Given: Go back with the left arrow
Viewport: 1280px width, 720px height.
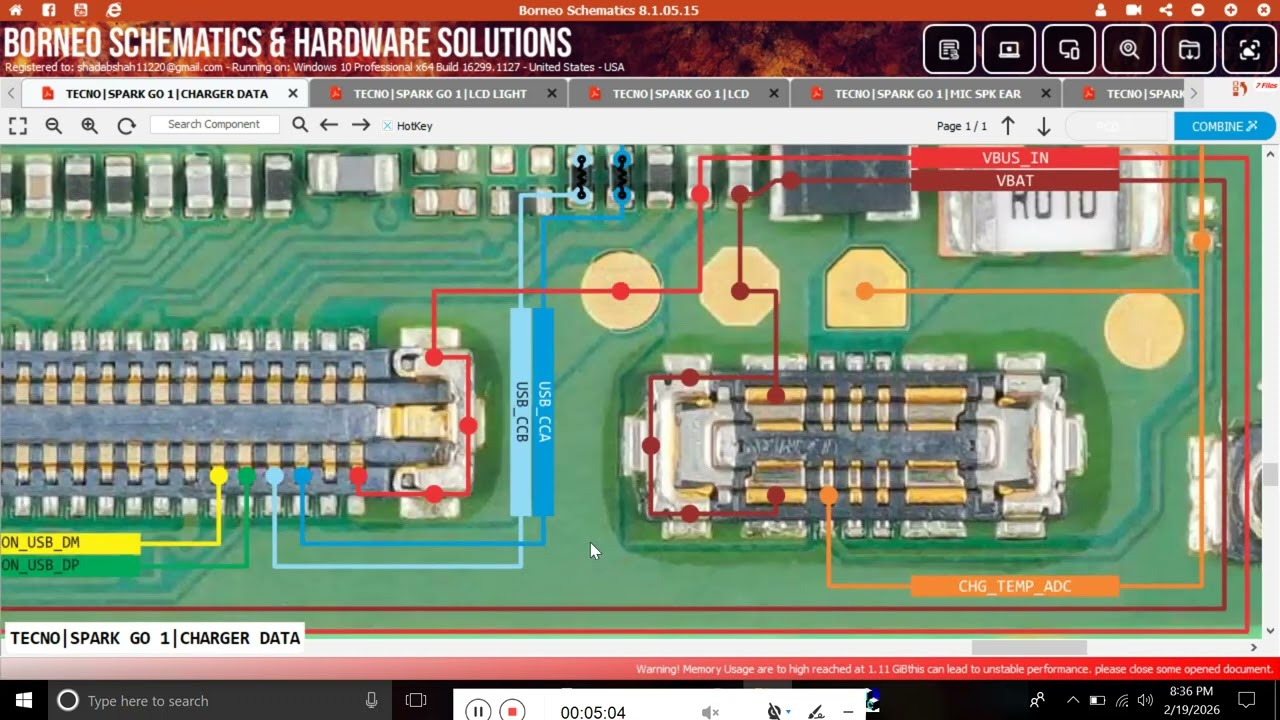Looking at the screenshot, I should pos(329,125).
